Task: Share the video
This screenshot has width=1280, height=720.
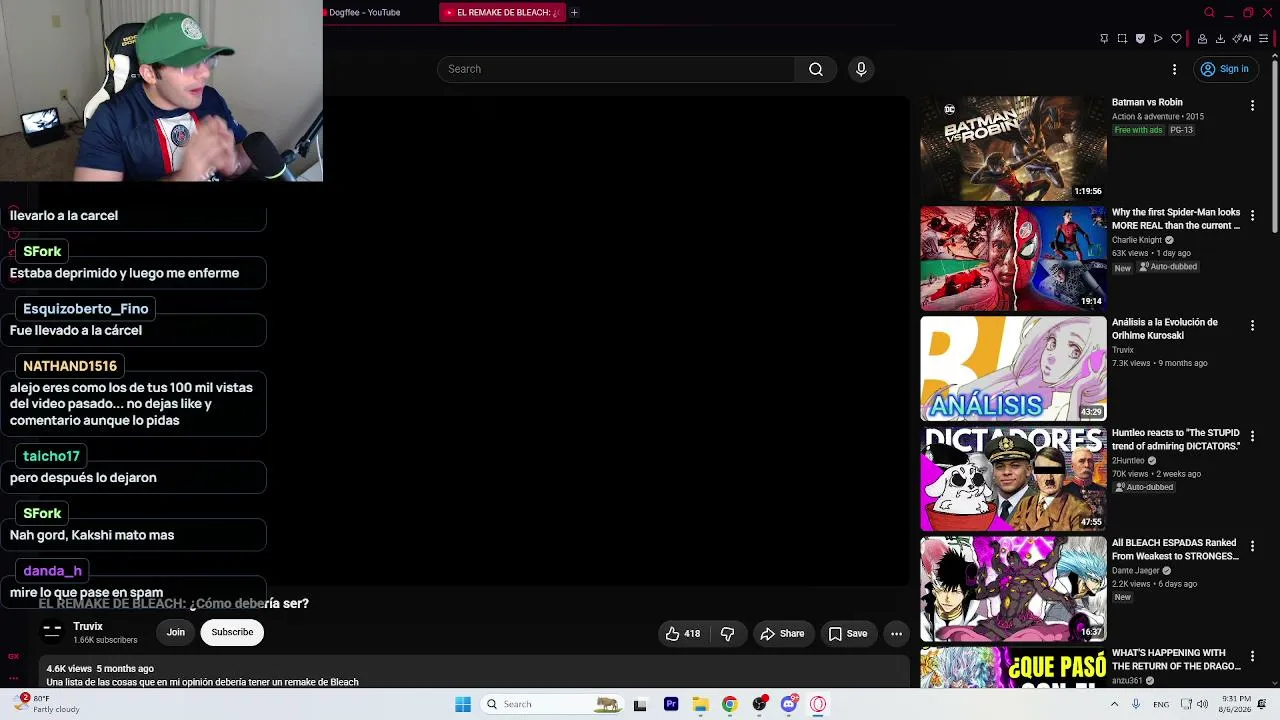Action: [782, 633]
